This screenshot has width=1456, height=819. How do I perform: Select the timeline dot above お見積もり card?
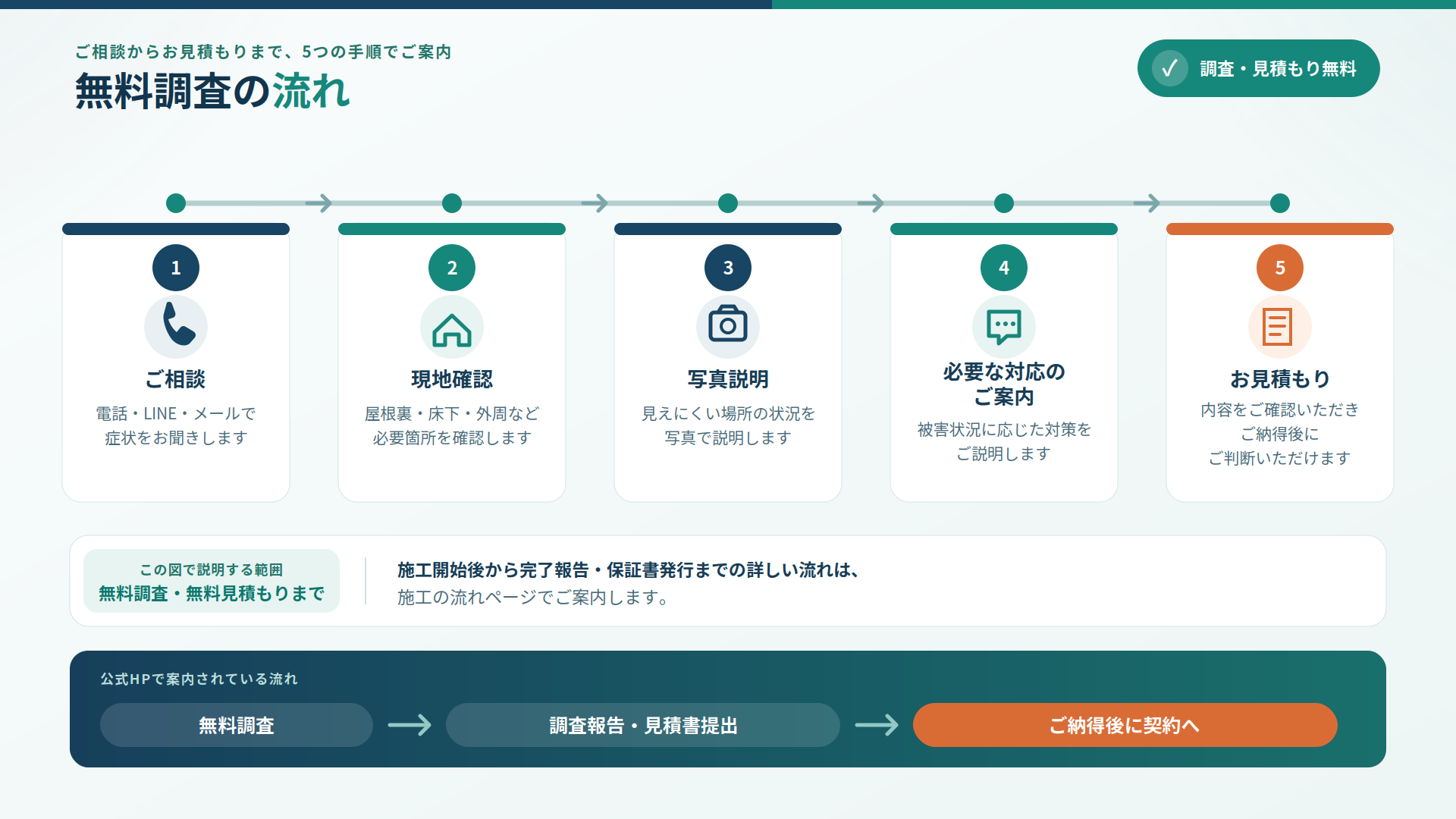click(x=1280, y=203)
